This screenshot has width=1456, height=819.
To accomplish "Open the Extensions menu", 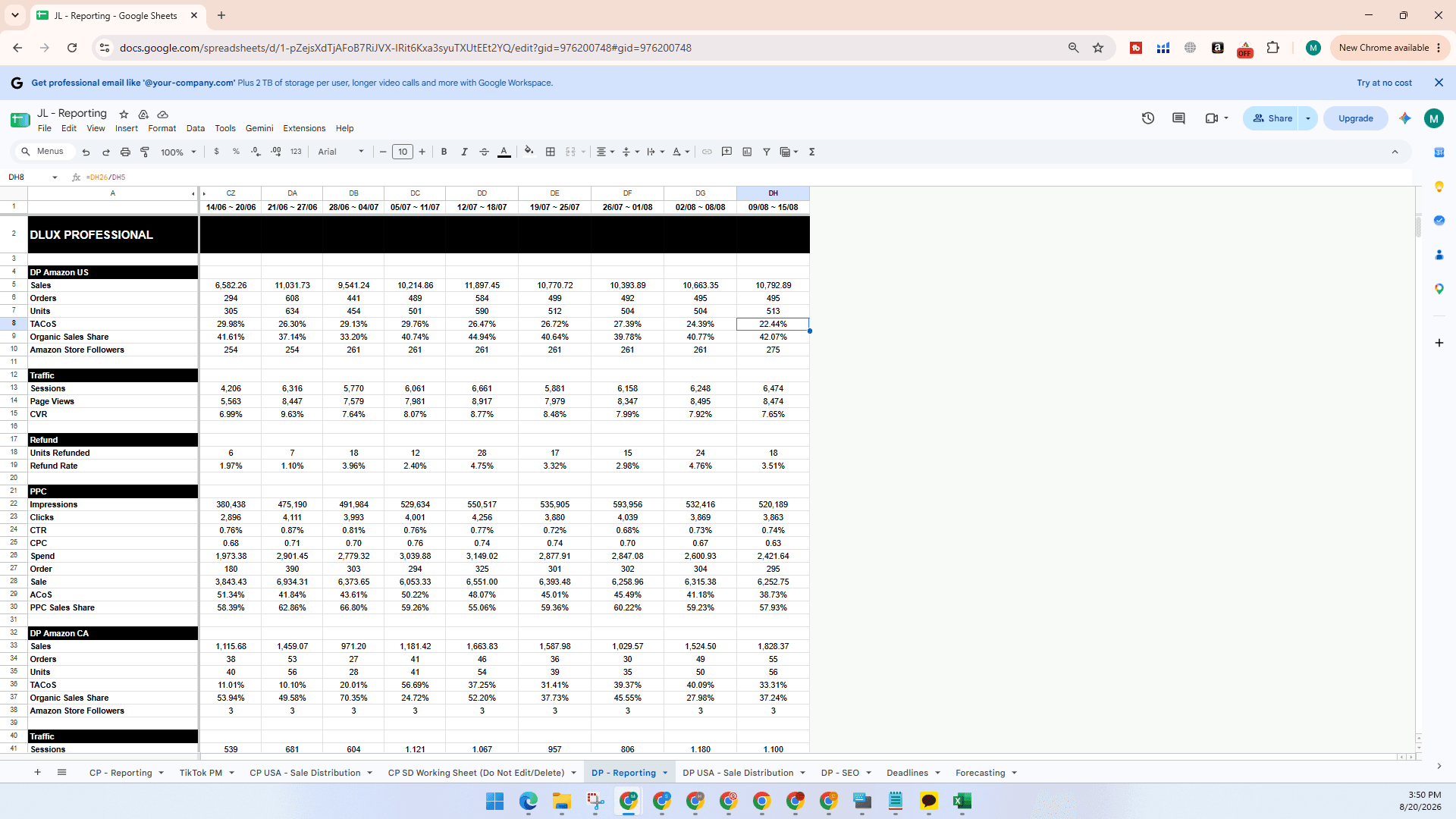I will click(x=304, y=128).
